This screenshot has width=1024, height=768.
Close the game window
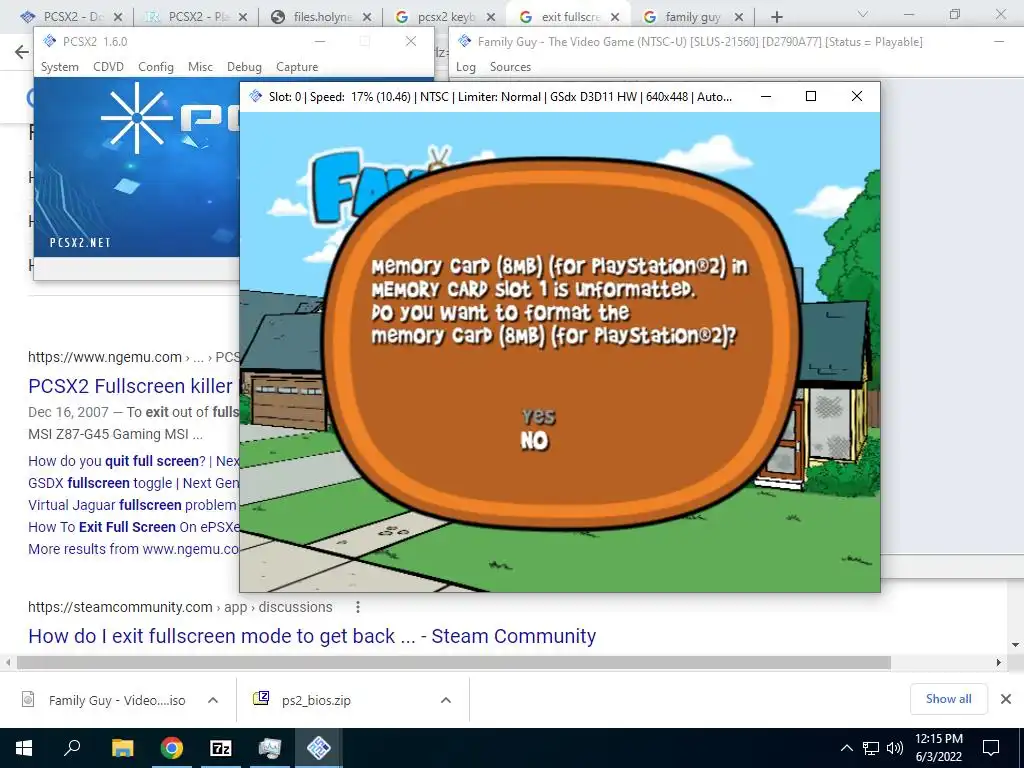(857, 97)
